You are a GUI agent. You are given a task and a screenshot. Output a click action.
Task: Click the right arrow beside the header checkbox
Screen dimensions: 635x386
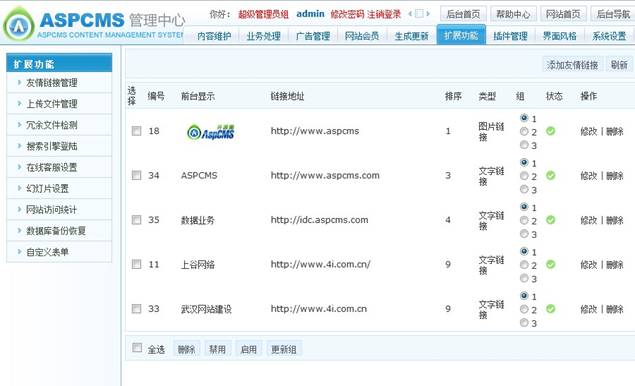pos(428,14)
